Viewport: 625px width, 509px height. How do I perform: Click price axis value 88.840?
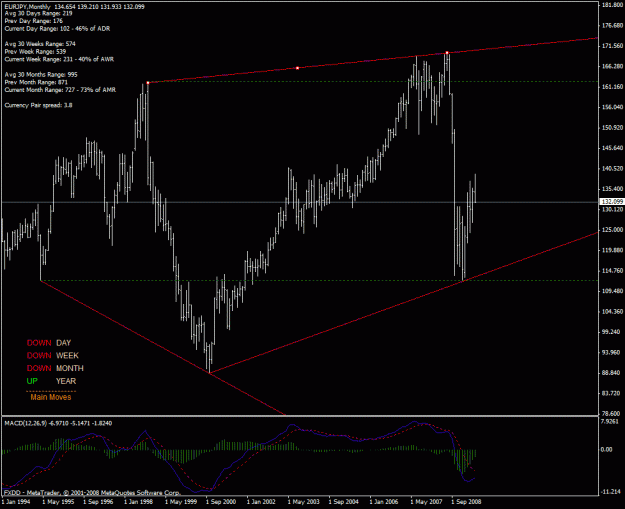611,373
